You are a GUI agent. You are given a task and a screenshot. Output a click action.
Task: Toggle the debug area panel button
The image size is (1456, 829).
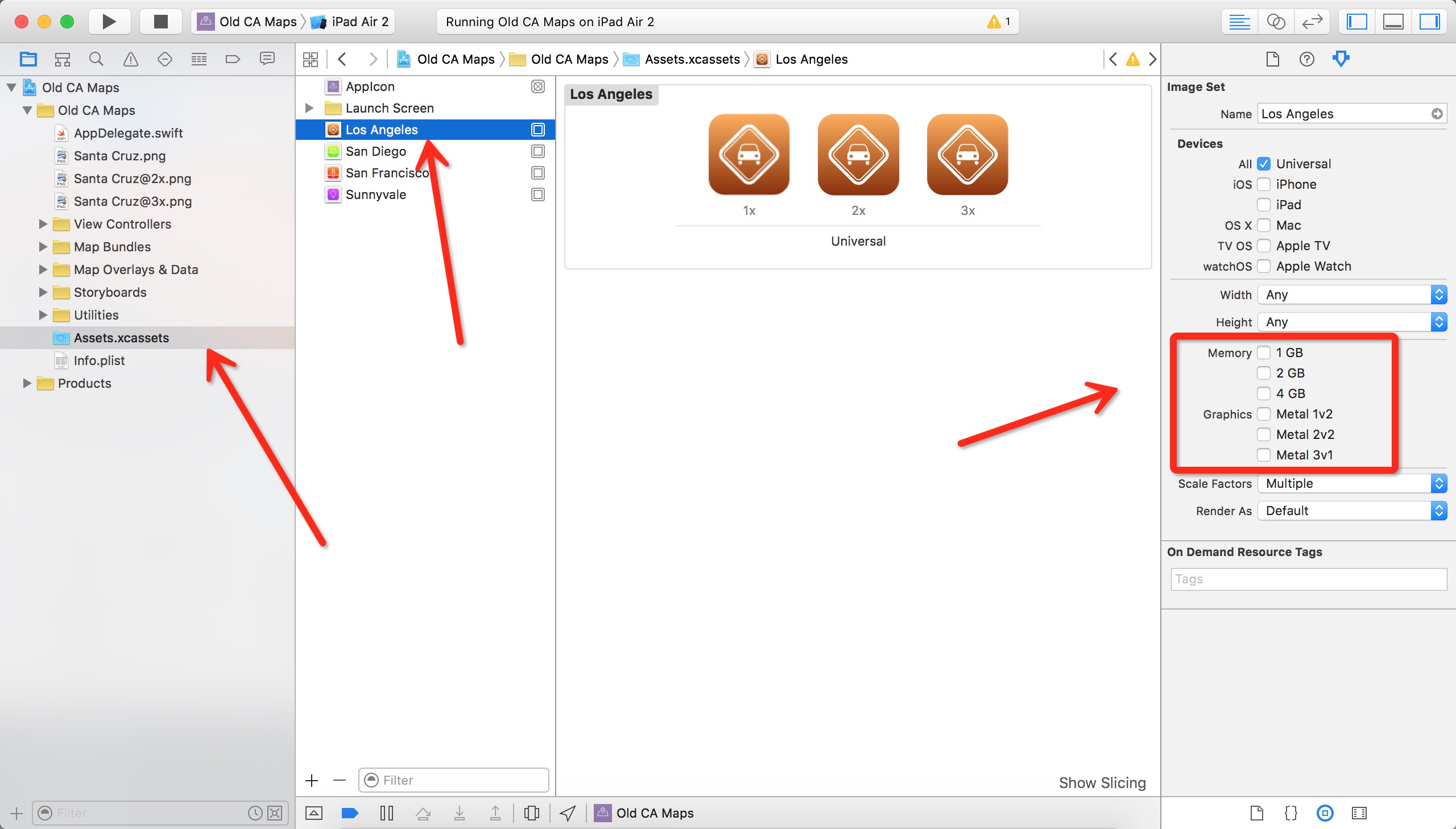[x=1393, y=22]
